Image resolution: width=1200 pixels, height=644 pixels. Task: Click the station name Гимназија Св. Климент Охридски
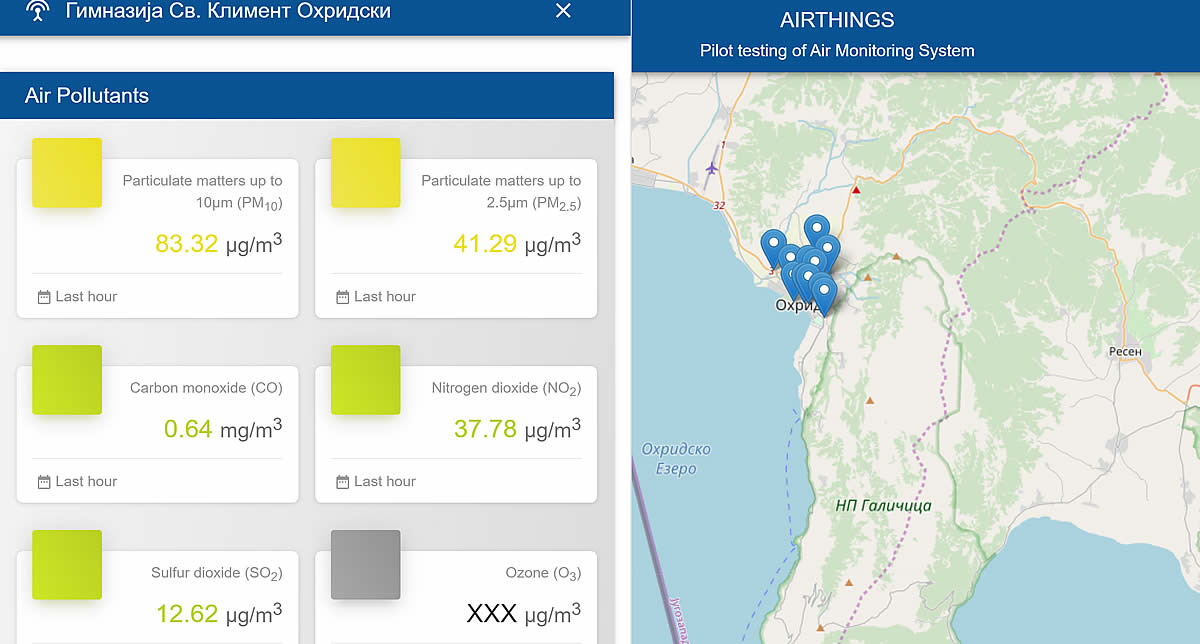tap(228, 11)
